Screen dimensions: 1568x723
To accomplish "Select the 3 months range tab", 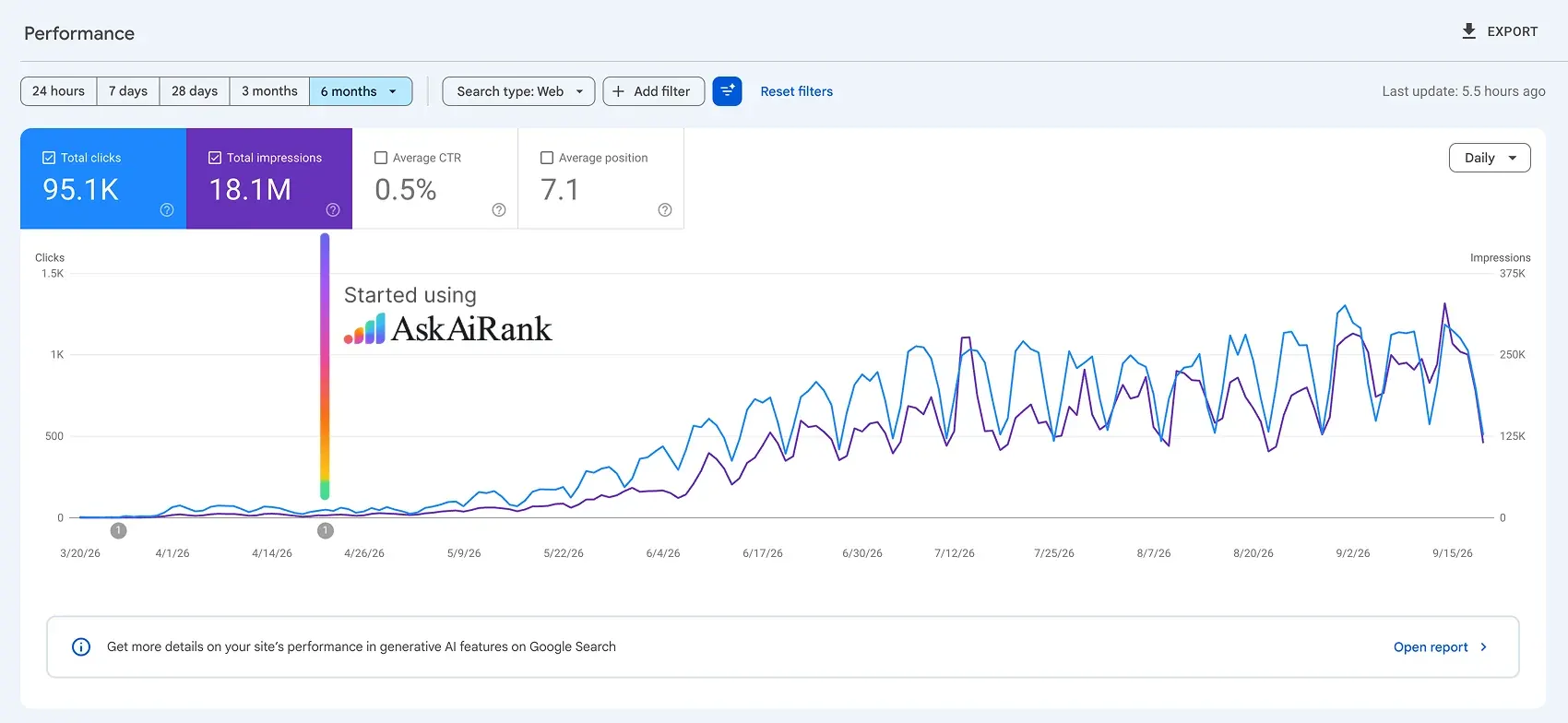I will click(x=269, y=91).
